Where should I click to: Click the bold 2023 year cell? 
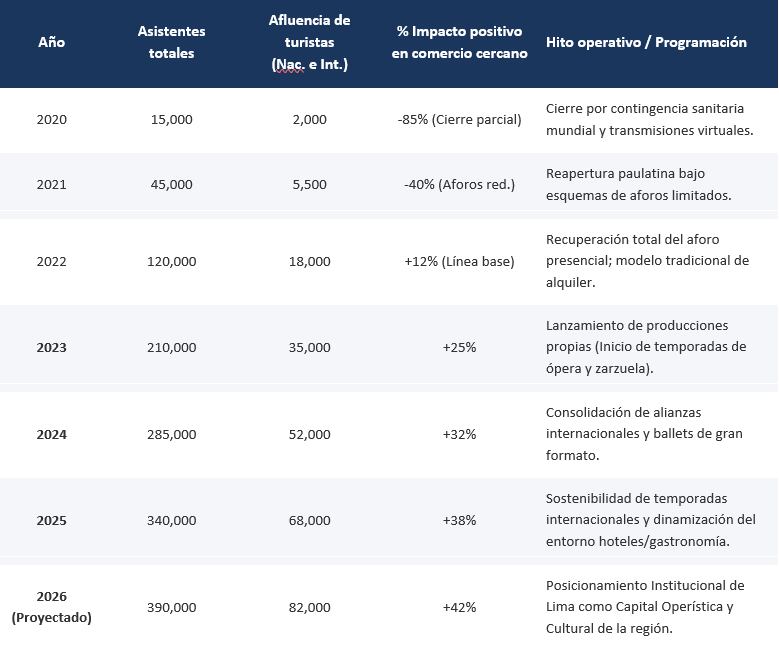(52, 347)
